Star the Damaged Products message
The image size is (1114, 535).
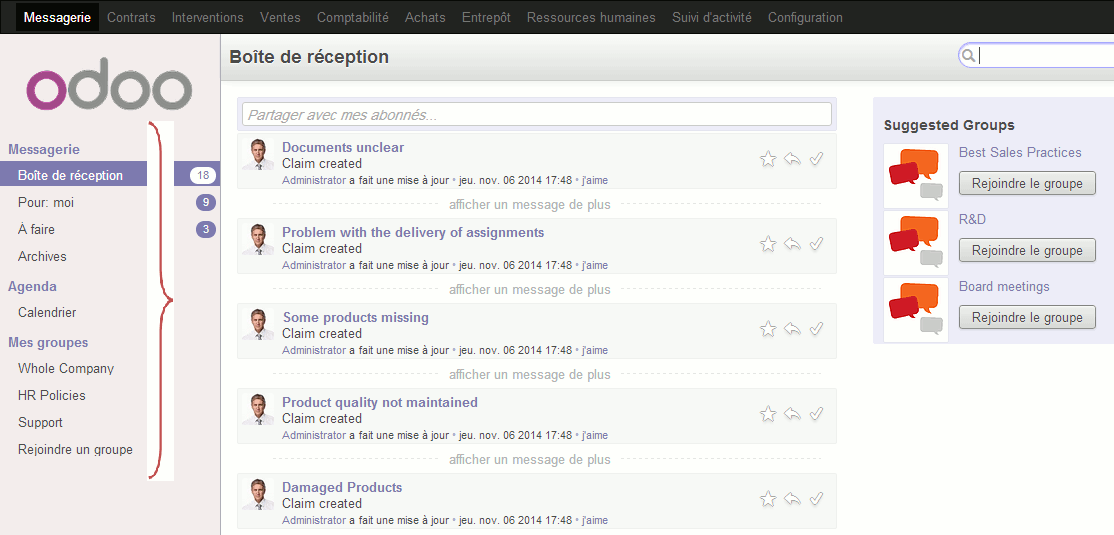[767, 499]
